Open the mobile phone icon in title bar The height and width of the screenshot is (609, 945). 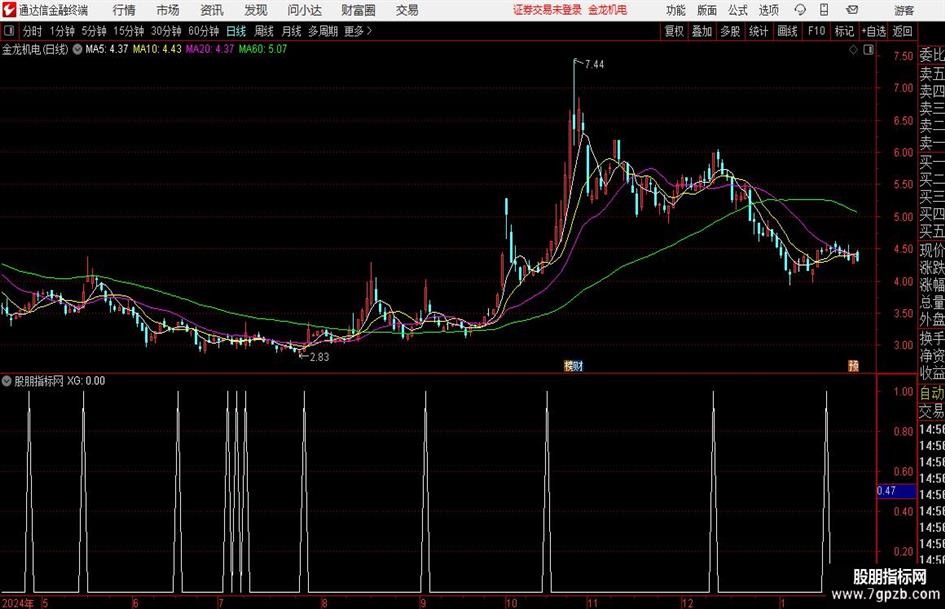pyautogui.click(x=824, y=10)
